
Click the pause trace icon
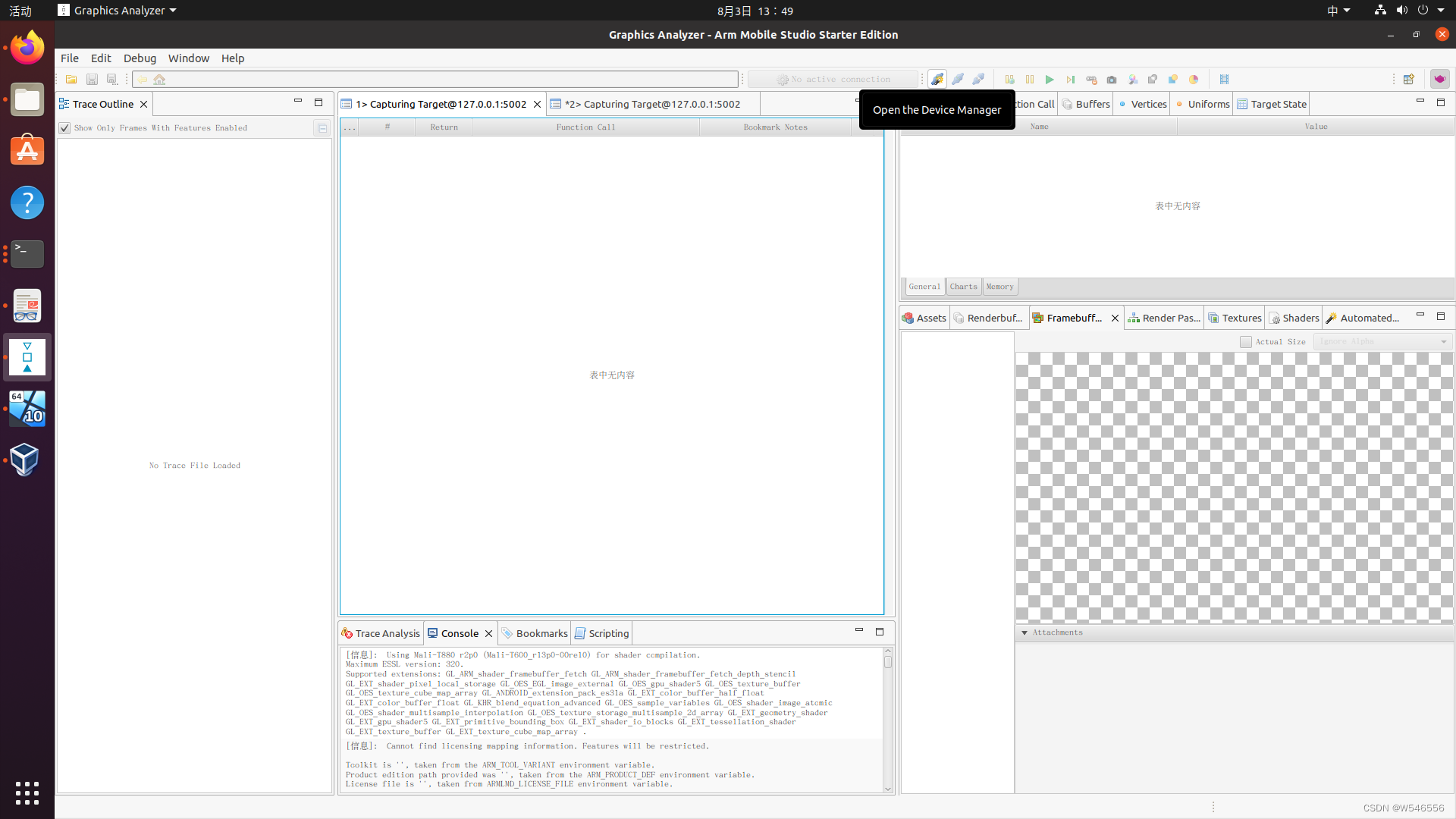point(1029,79)
